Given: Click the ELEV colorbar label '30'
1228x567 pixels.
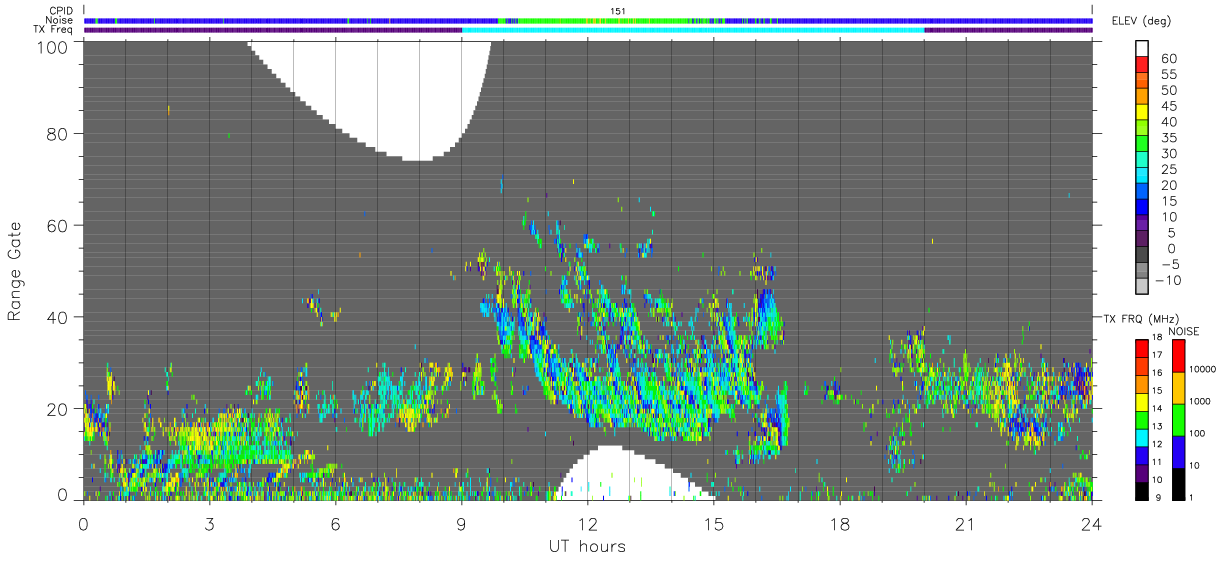Looking at the screenshot, I should point(1169,154).
